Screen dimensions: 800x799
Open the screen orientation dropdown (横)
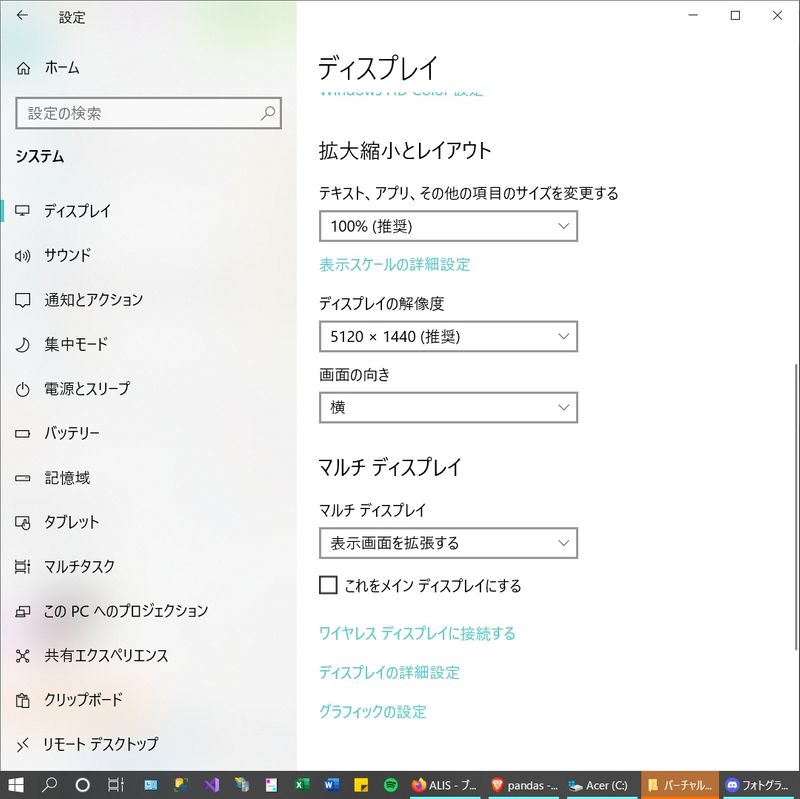coord(448,407)
